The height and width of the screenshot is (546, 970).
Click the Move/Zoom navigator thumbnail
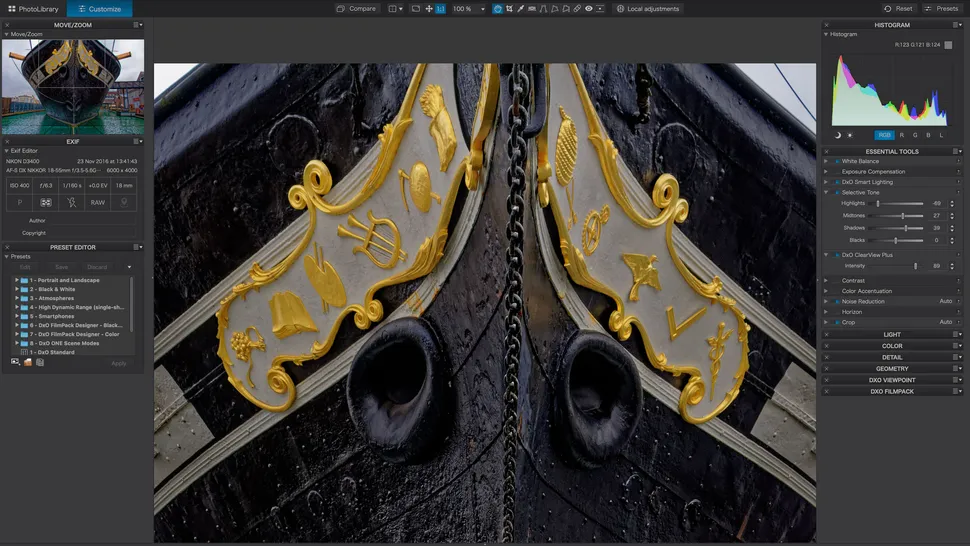72,87
